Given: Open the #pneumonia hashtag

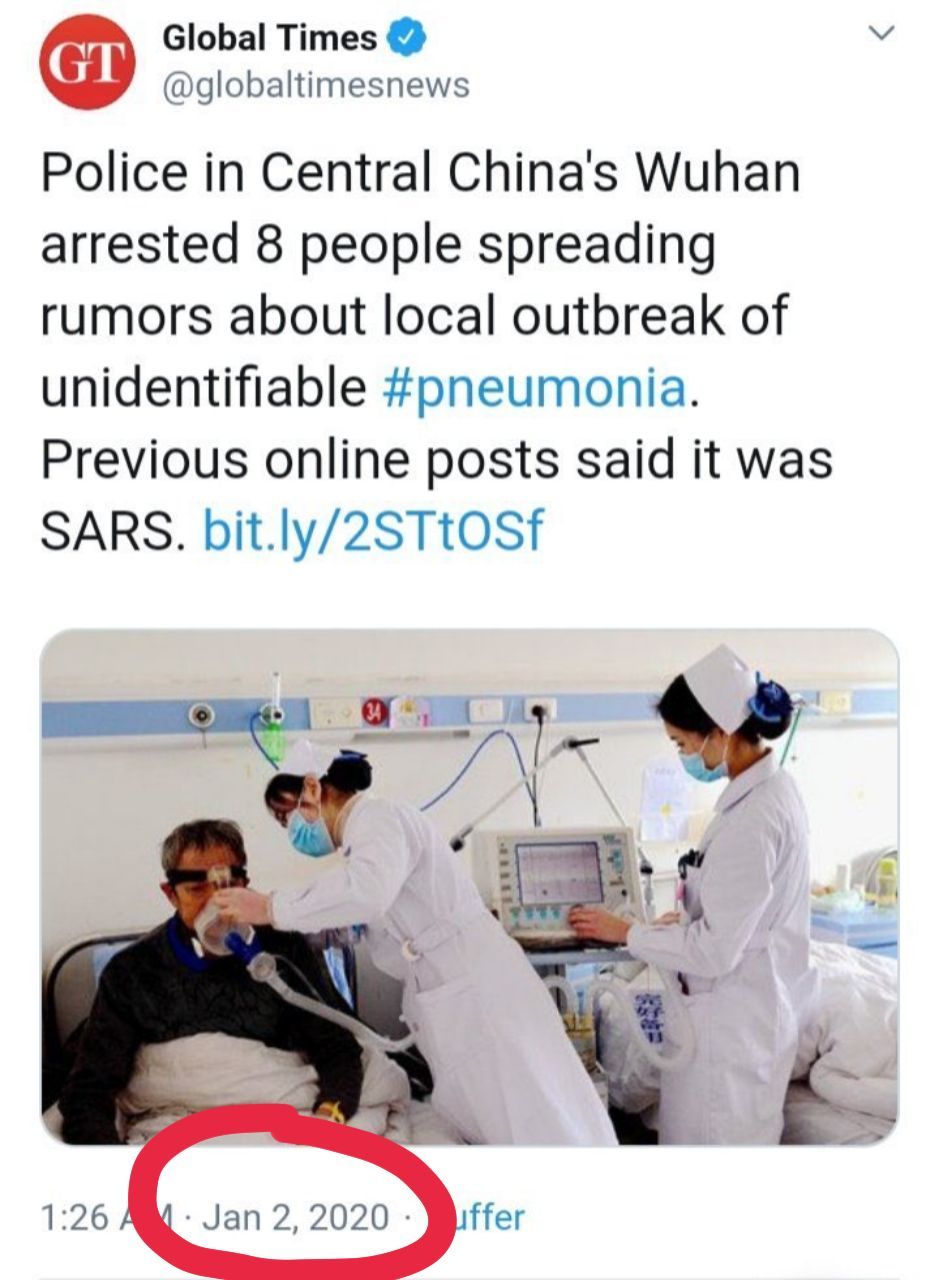Looking at the screenshot, I should pyautogui.click(x=535, y=388).
